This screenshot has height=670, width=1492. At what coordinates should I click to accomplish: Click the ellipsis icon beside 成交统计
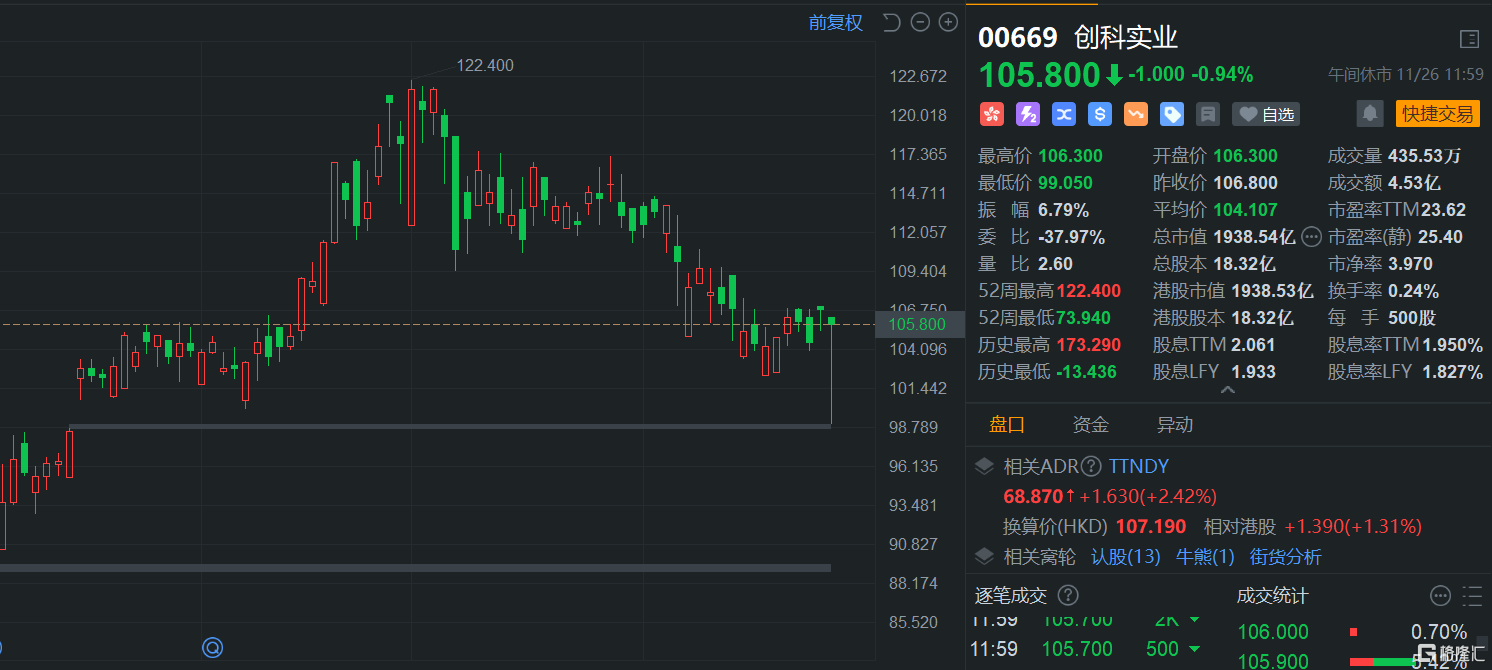coord(1440,596)
